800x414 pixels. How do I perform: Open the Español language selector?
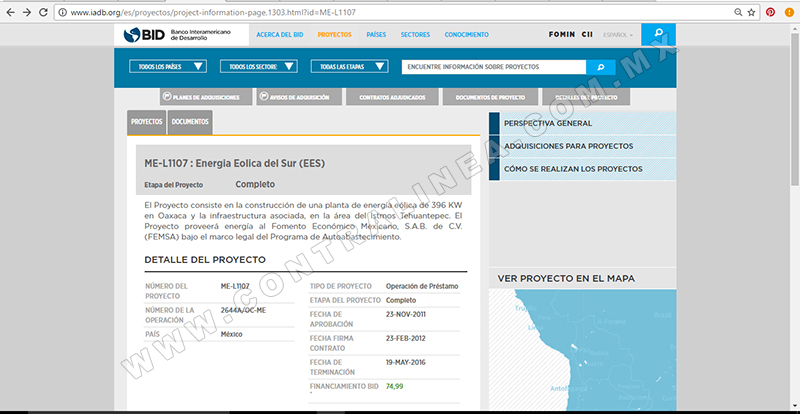click(x=618, y=35)
